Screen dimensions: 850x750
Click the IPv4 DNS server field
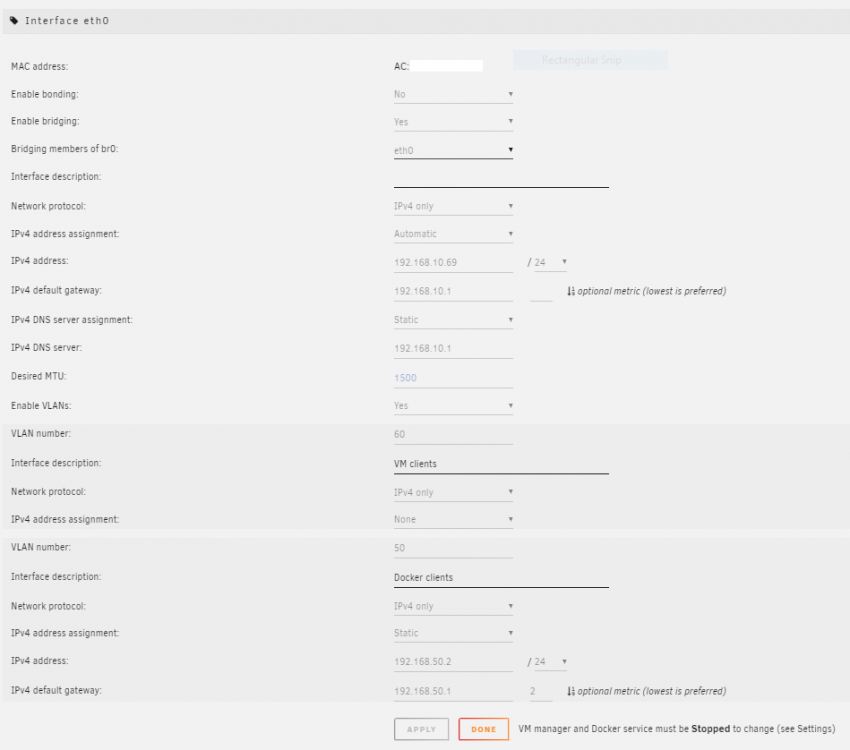(x=453, y=348)
